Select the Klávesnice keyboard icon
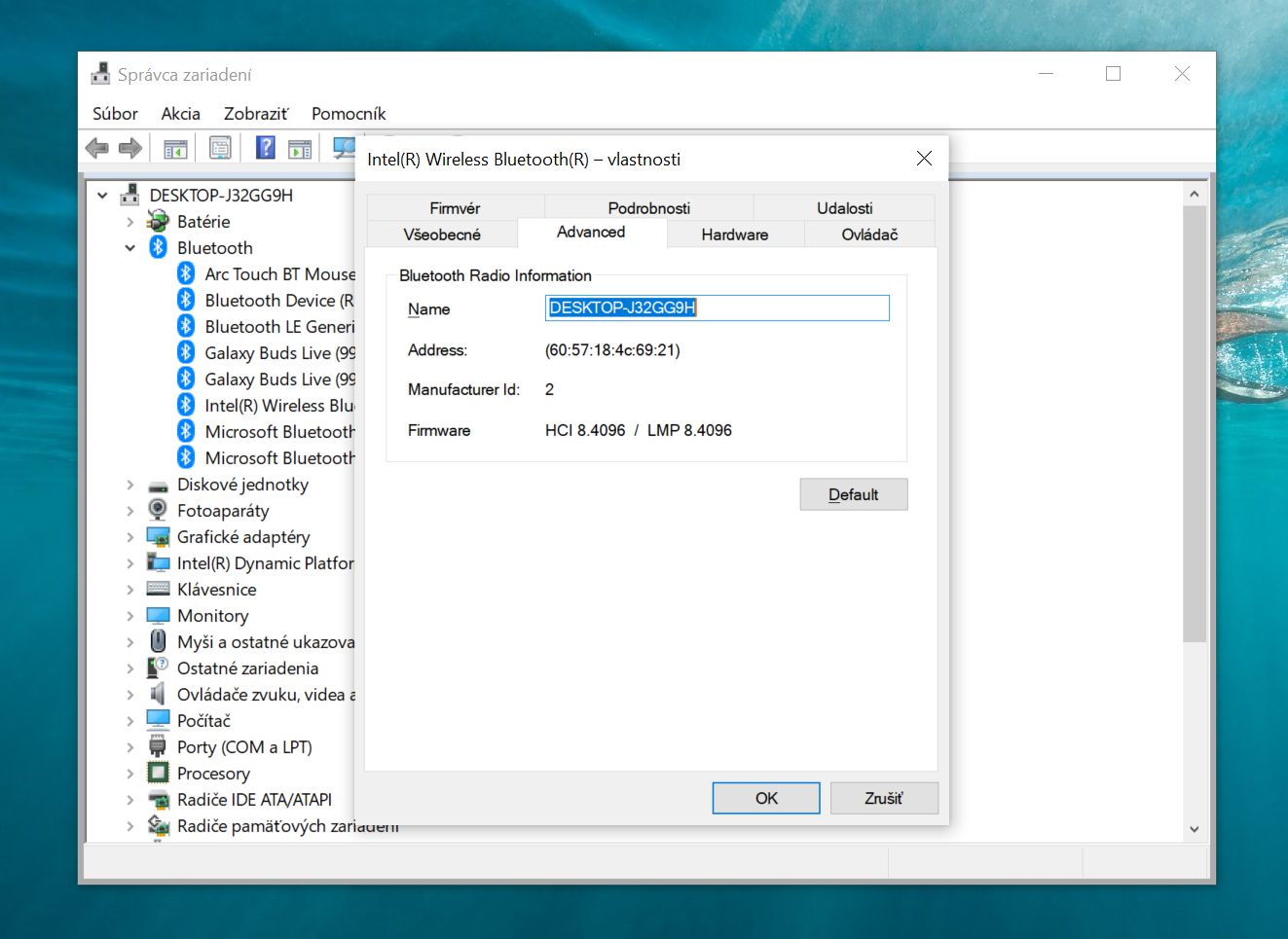 pyautogui.click(x=158, y=589)
